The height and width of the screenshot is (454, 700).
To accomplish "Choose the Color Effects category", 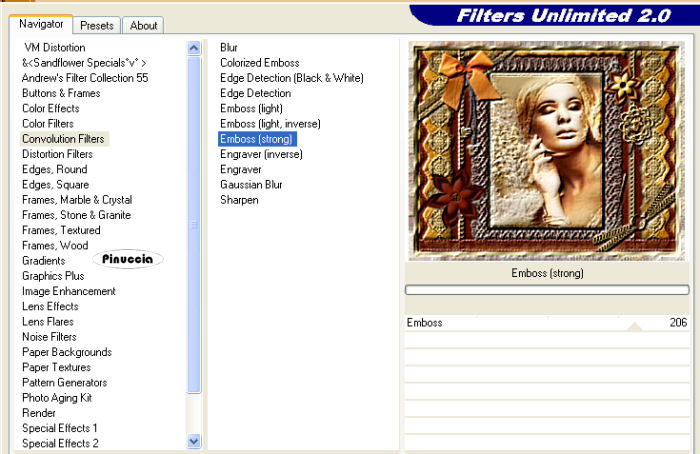I will point(50,108).
